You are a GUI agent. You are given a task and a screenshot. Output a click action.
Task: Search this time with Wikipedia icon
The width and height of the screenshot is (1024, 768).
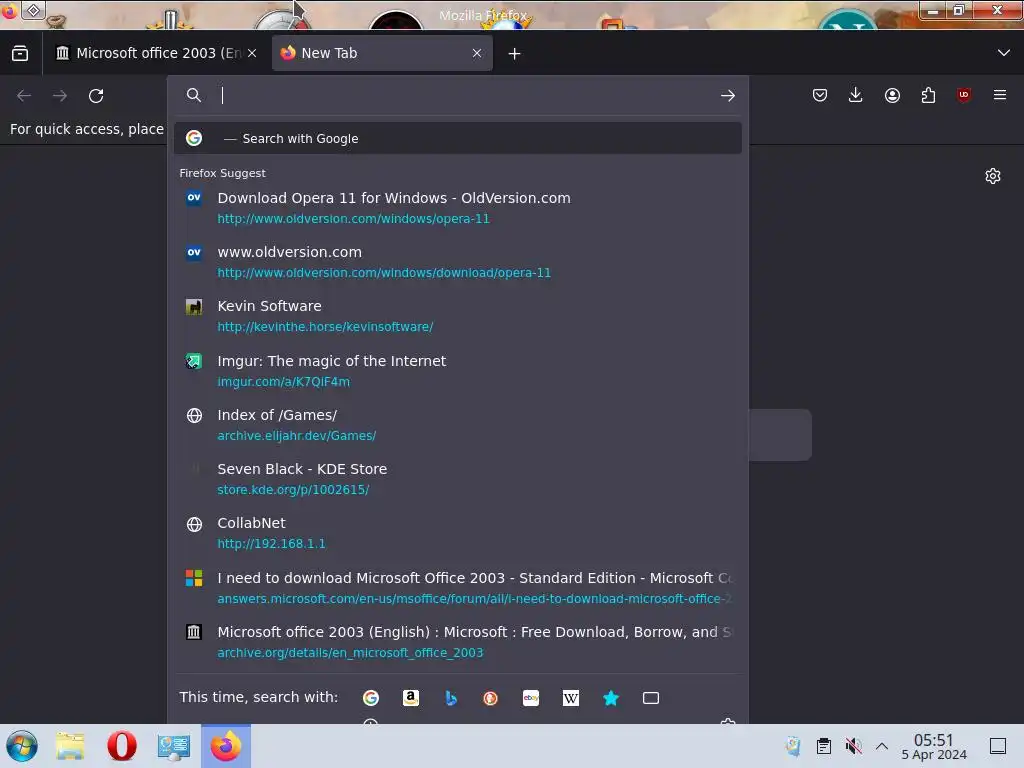[571, 698]
